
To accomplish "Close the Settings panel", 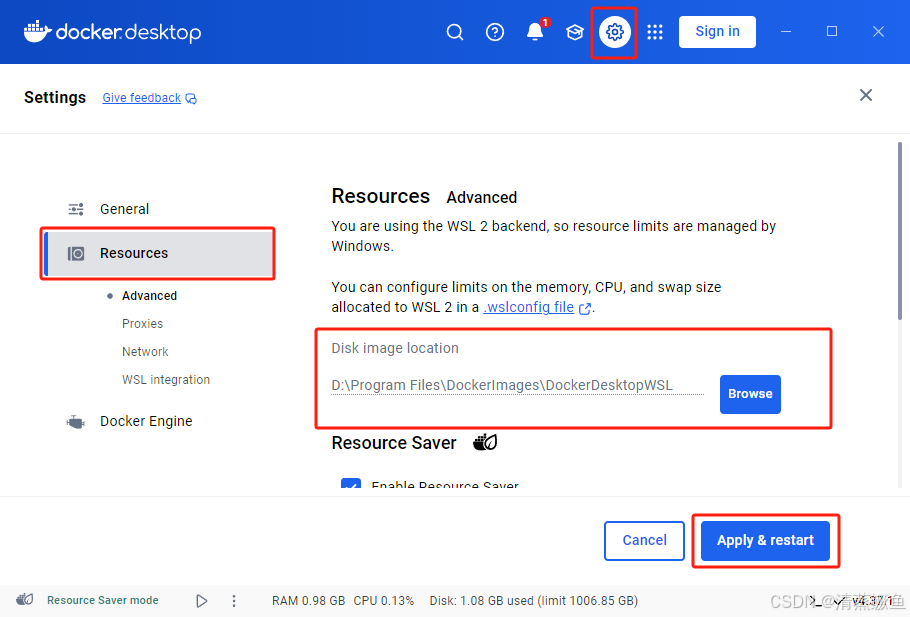I will (x=865, y=95).
